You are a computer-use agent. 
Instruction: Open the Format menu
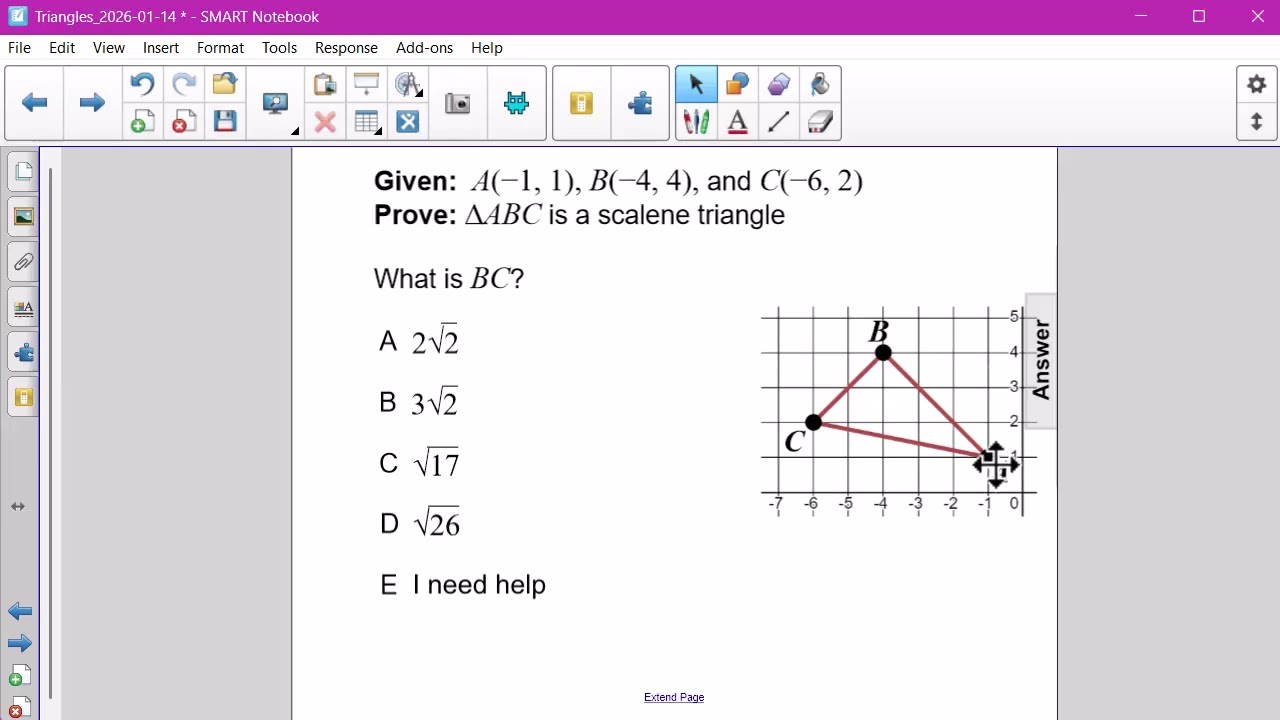(x=220, y=48)
